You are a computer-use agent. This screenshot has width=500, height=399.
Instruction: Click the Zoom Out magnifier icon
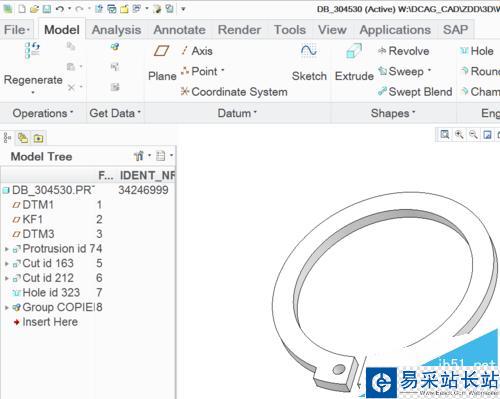pyautogui.click(x=473, y=134)
